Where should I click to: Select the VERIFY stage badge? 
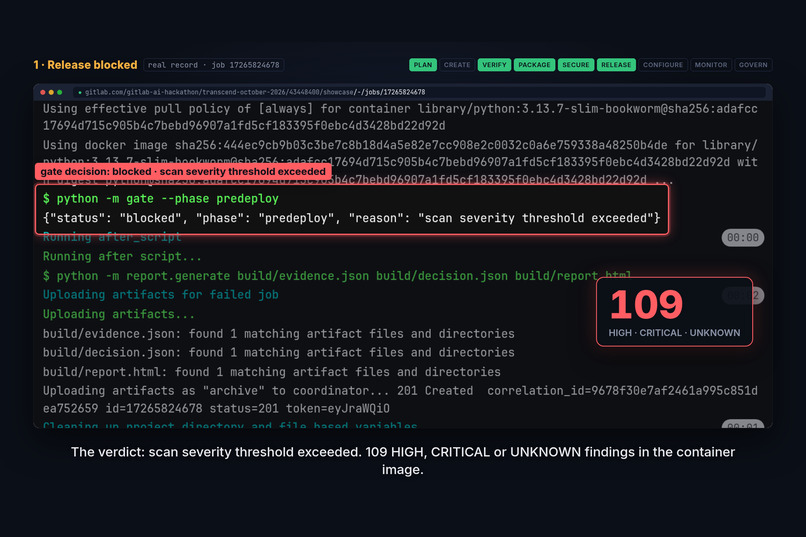pyautogui.click(x=494, y=65)
